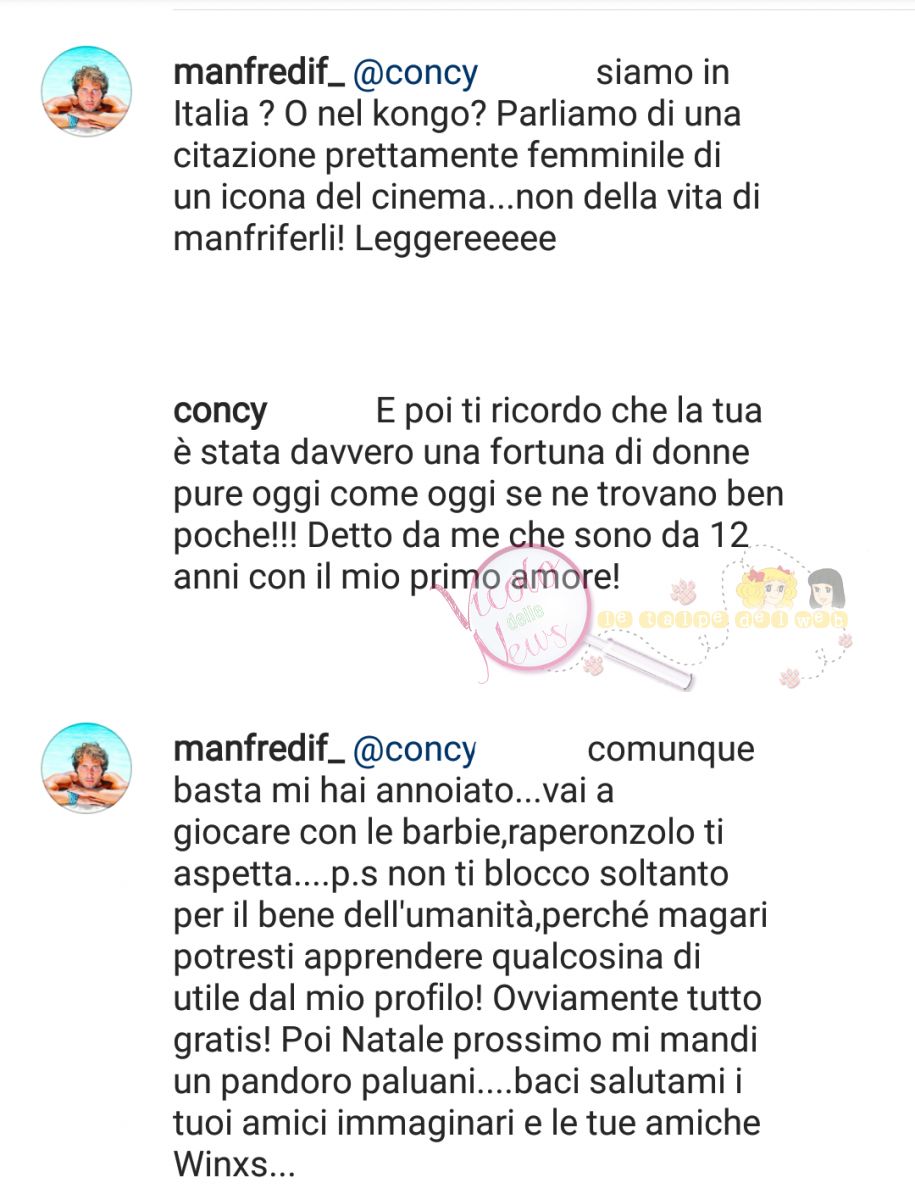This screenshot has height=1200, width=915.
Task: Open manfredif_ profile picture in top comment
Action: click(x=86, y=92)
